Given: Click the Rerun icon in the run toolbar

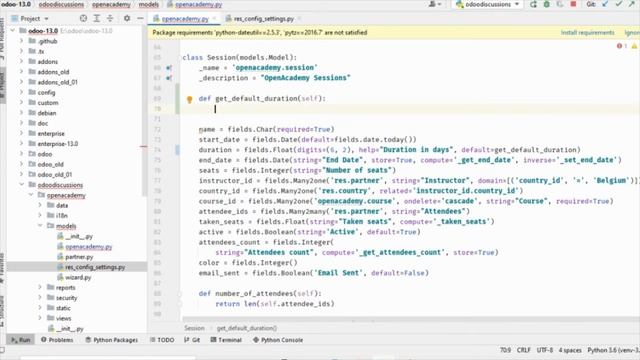Looking at the screenshot, I should coord(533,4).
